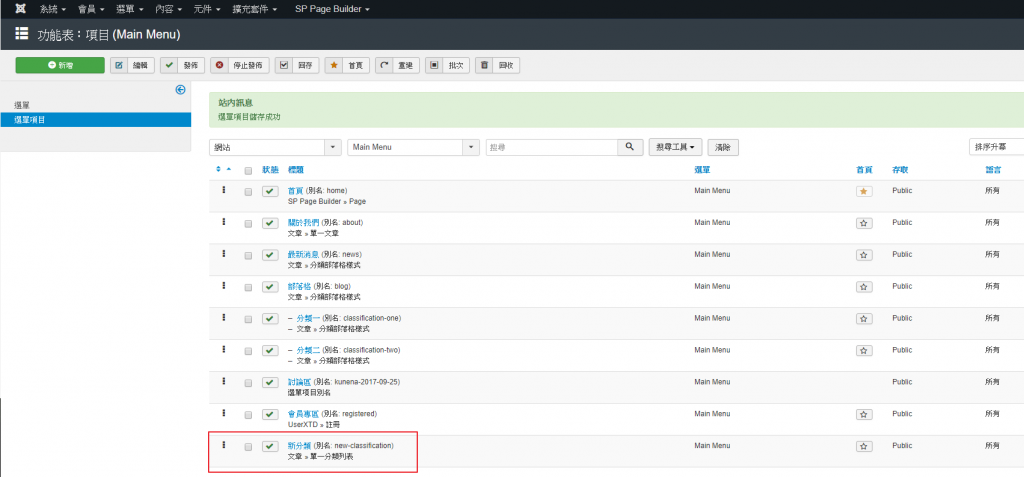Select checkbox for 新分類 row
The height and width of the screenshot is (477, 1024).
click(248, 446)
